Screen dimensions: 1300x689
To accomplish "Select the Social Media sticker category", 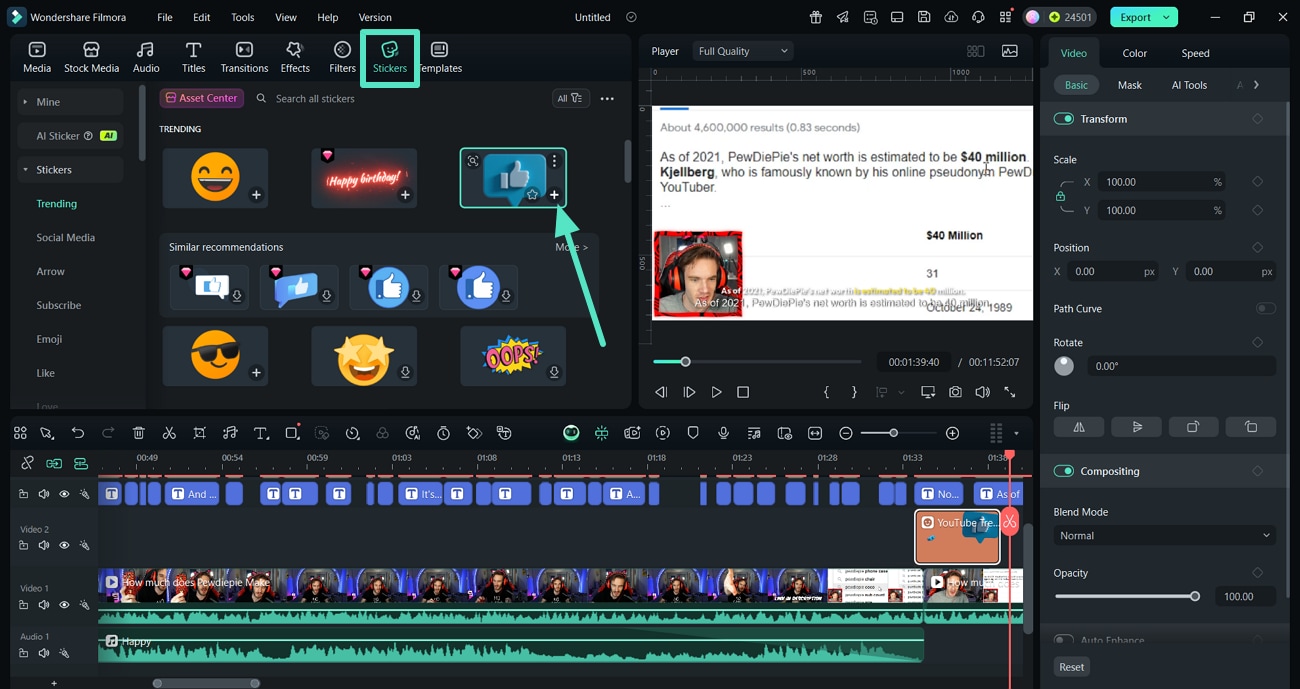I will [x=66, y=238].
